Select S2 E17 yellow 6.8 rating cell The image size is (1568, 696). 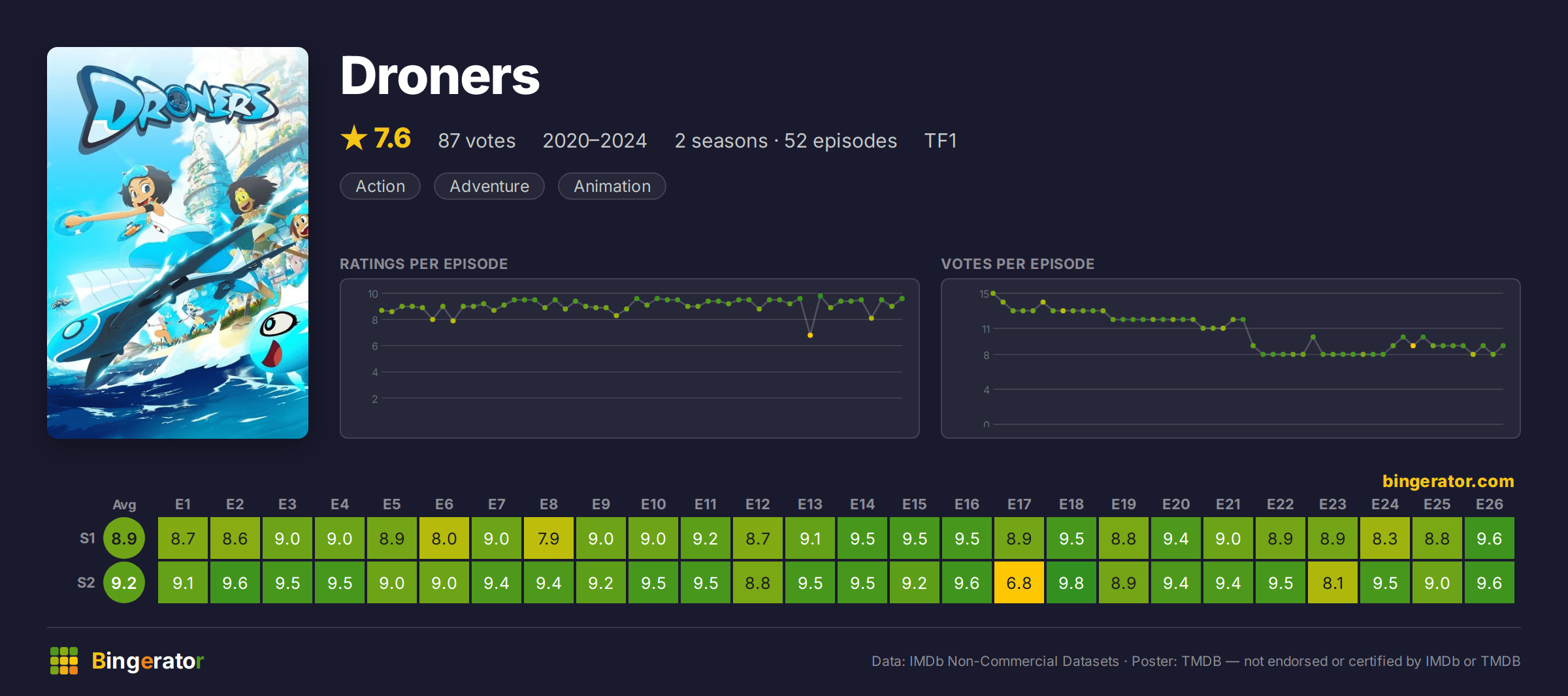coord(1019,583)
